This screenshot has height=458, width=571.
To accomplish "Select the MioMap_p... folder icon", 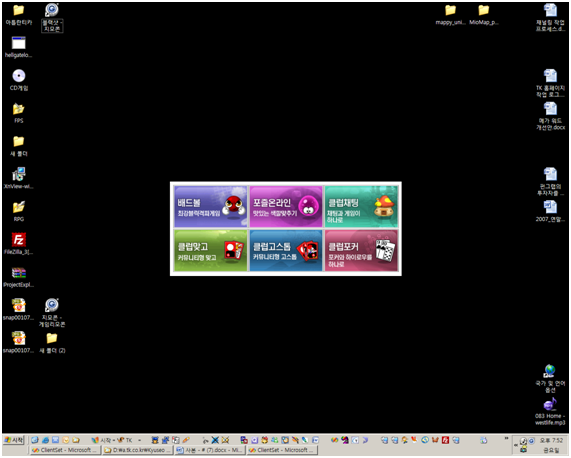I will 484,10.
